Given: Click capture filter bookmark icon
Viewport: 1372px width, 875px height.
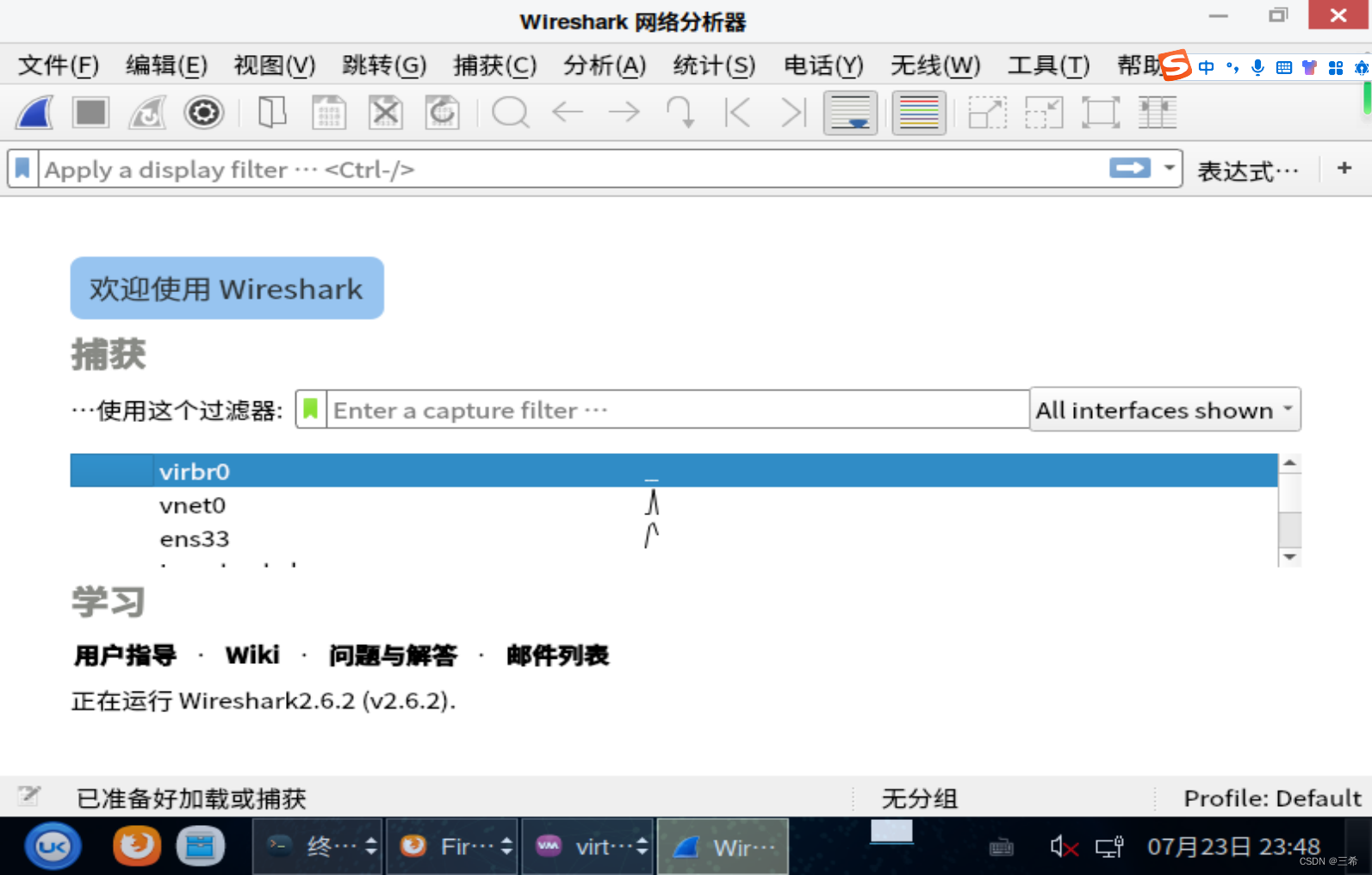Looking at the screenshot, I should click(311, 409).
